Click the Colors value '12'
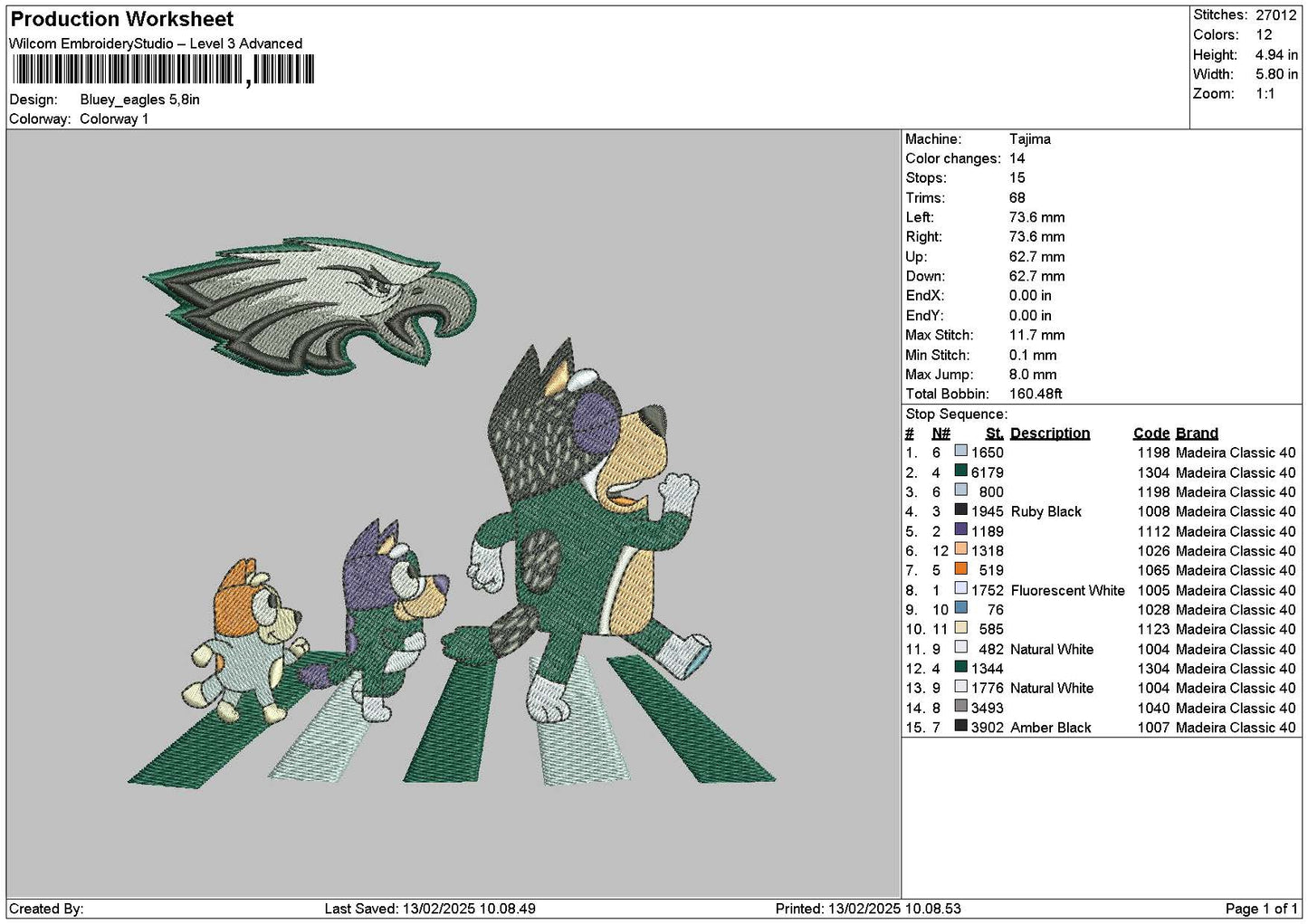1308x924 pixels. tap(1264, 35)
